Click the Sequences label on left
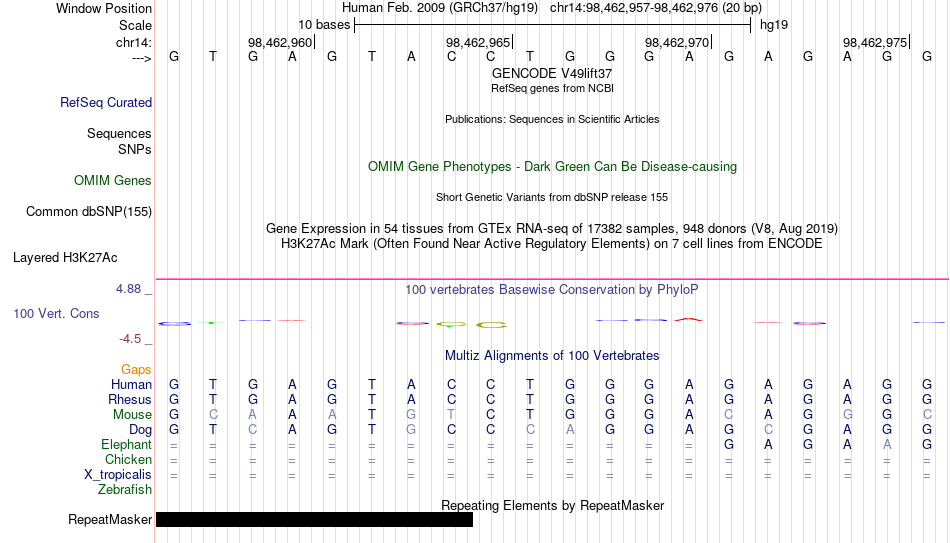This screenshot has height=543, width=950. [119, 133]
